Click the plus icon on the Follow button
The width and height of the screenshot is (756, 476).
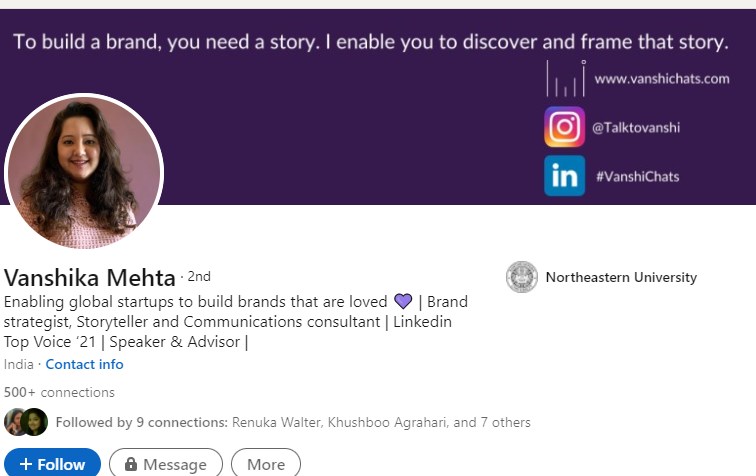click(x=26, y=464)
